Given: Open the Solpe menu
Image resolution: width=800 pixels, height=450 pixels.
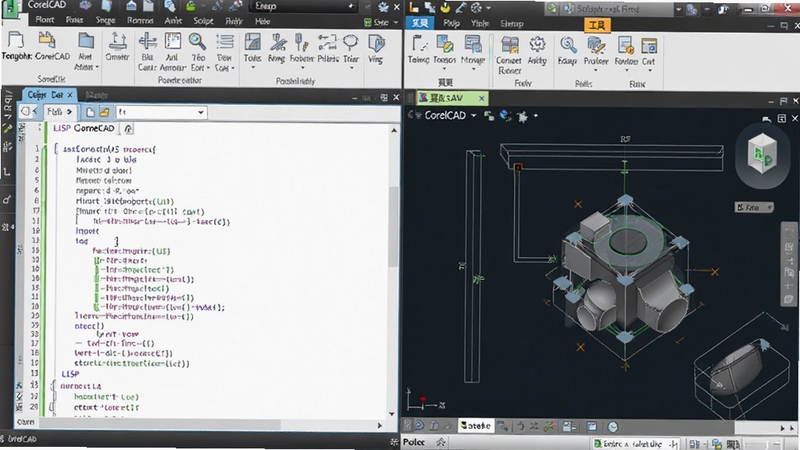Looking at the screenshot, I should click(x=203, y=21).
